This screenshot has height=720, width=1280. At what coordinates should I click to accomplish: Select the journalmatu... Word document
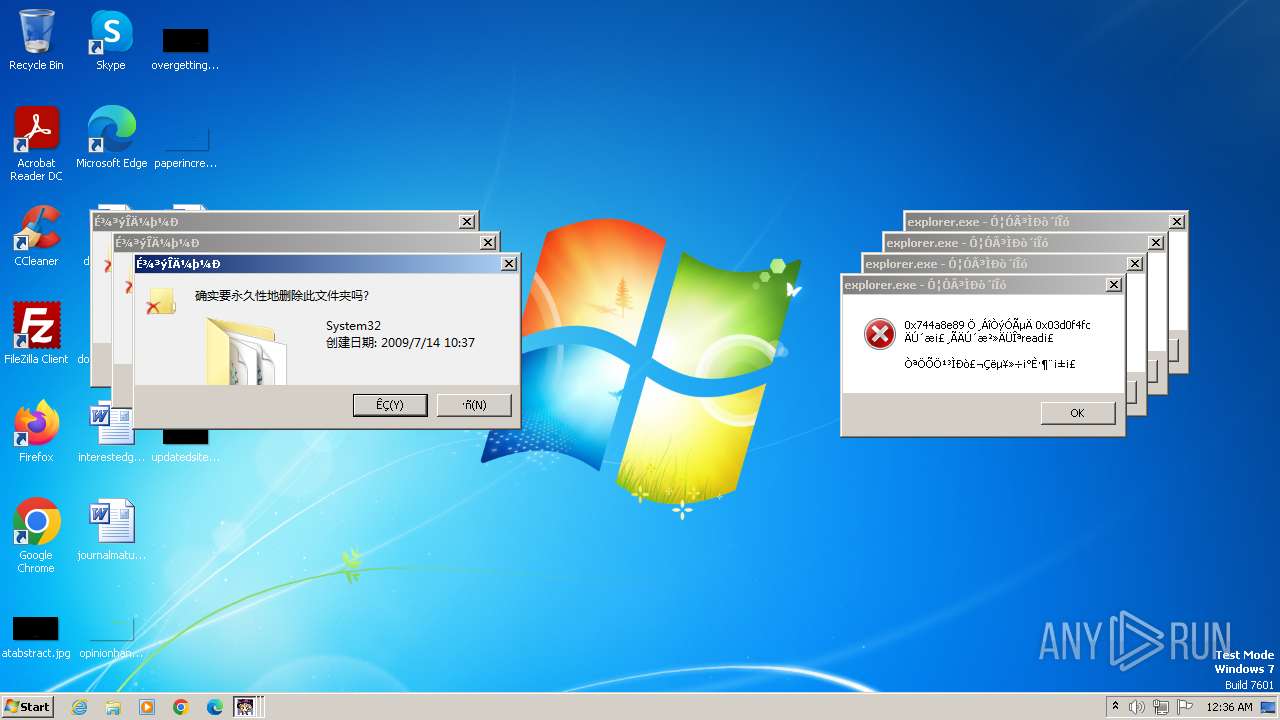(111, 530)
